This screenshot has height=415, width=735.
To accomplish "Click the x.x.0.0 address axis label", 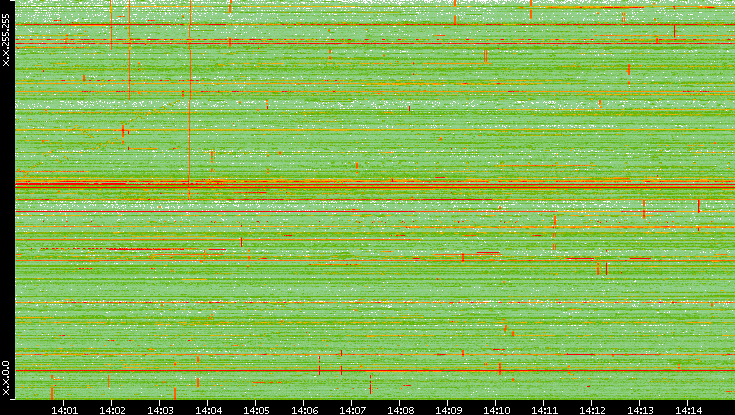I will [6, 378].
